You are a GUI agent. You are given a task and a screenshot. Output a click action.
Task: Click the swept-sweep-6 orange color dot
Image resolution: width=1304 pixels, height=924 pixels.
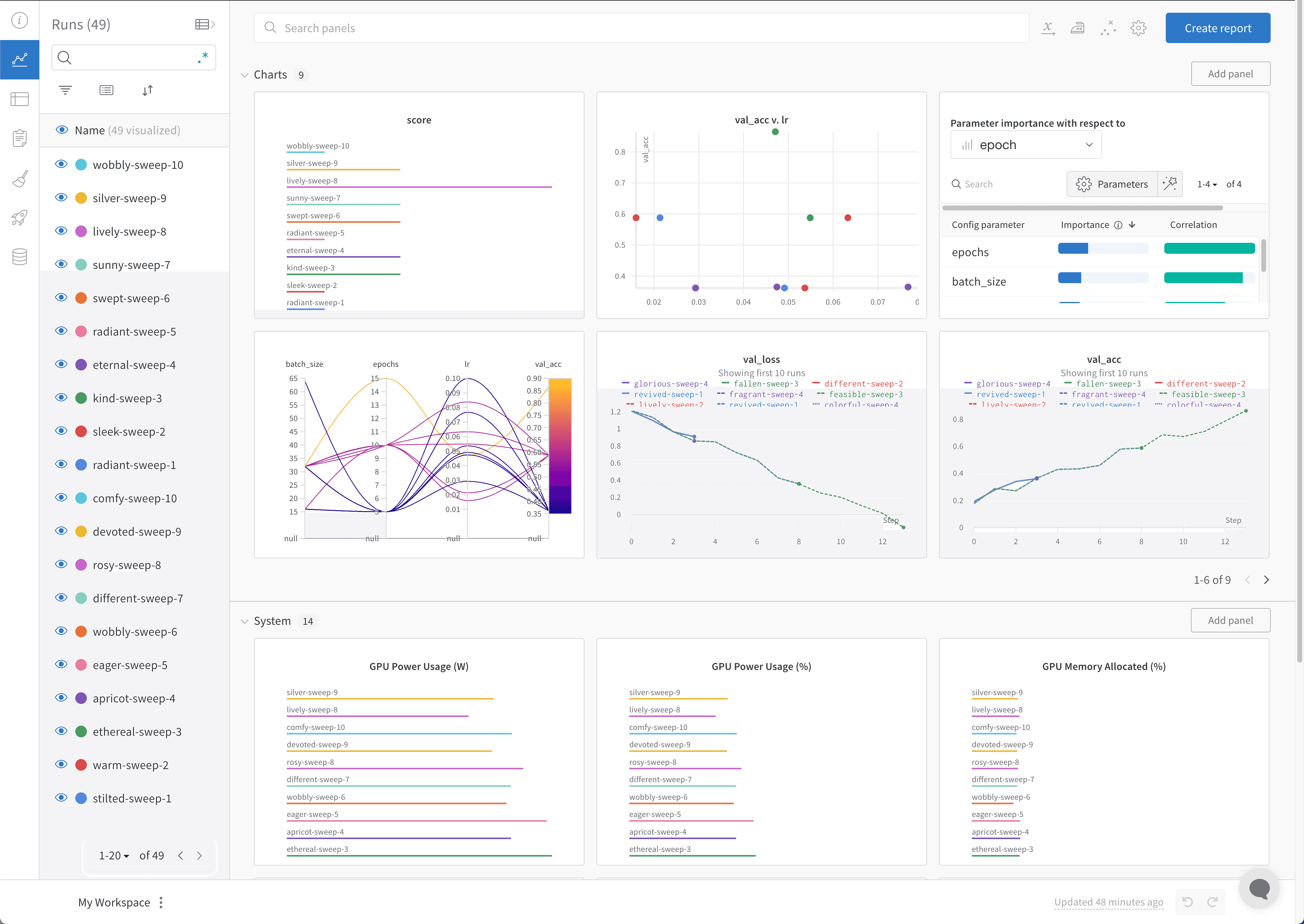(x=81, y=298)
